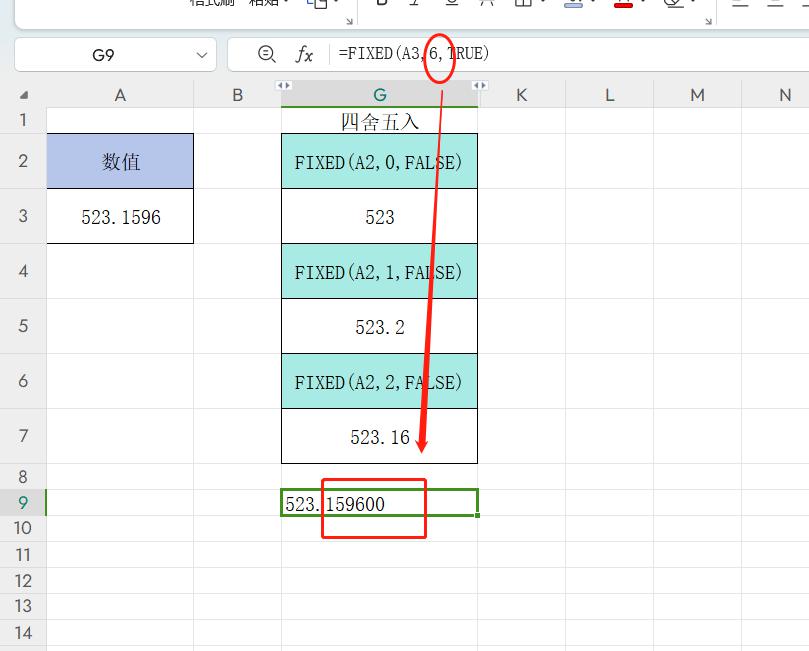Select row 8 header

[x=23, y=477]
